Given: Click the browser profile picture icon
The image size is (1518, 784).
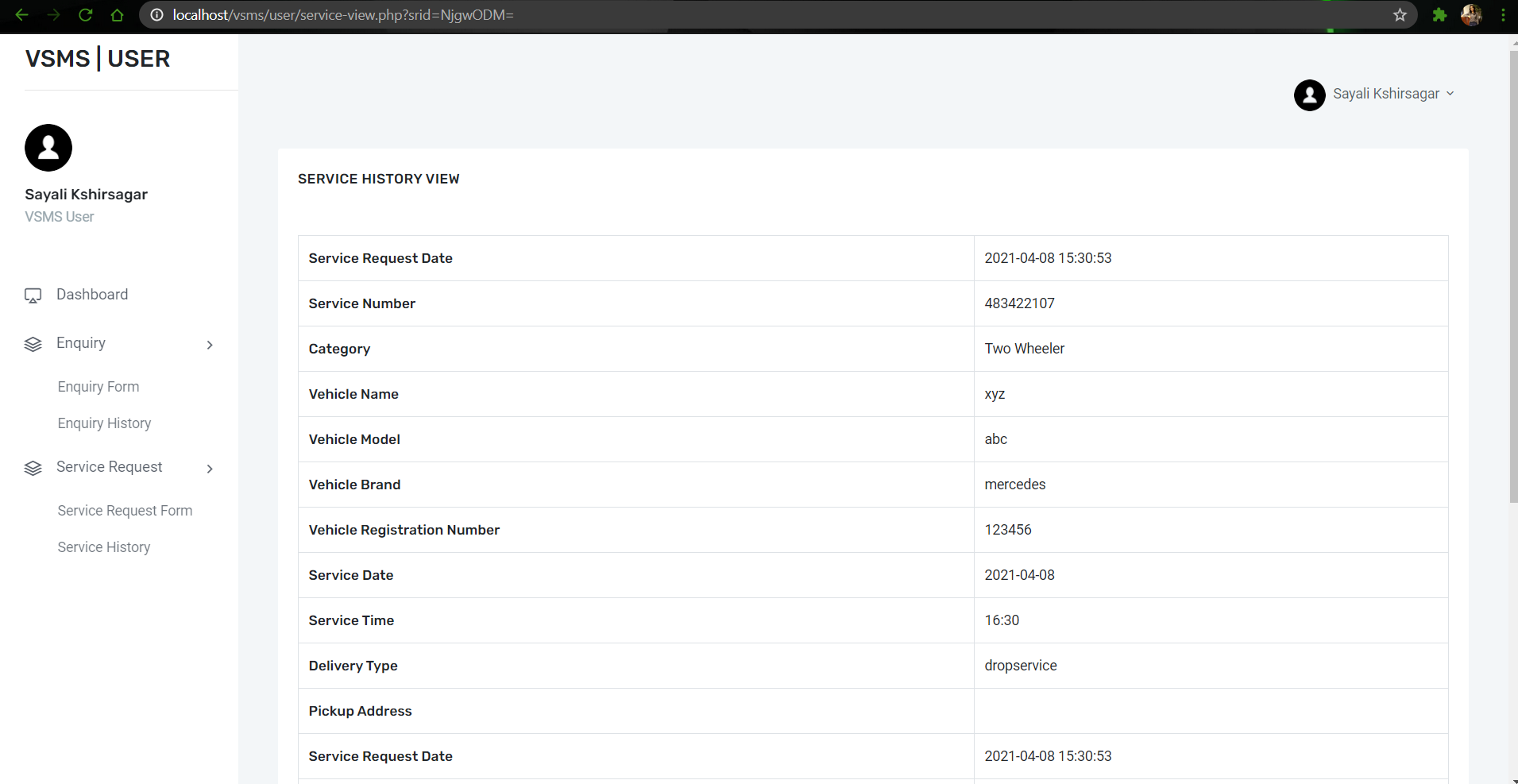Looking at the screenshot, I should click(x=1473, y=14).
